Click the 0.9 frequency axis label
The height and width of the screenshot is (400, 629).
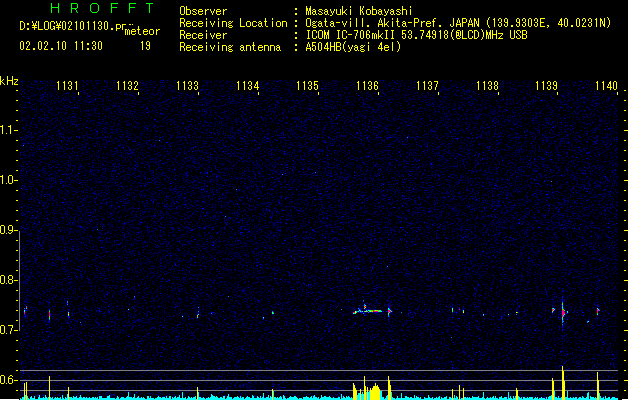point(8,230)
